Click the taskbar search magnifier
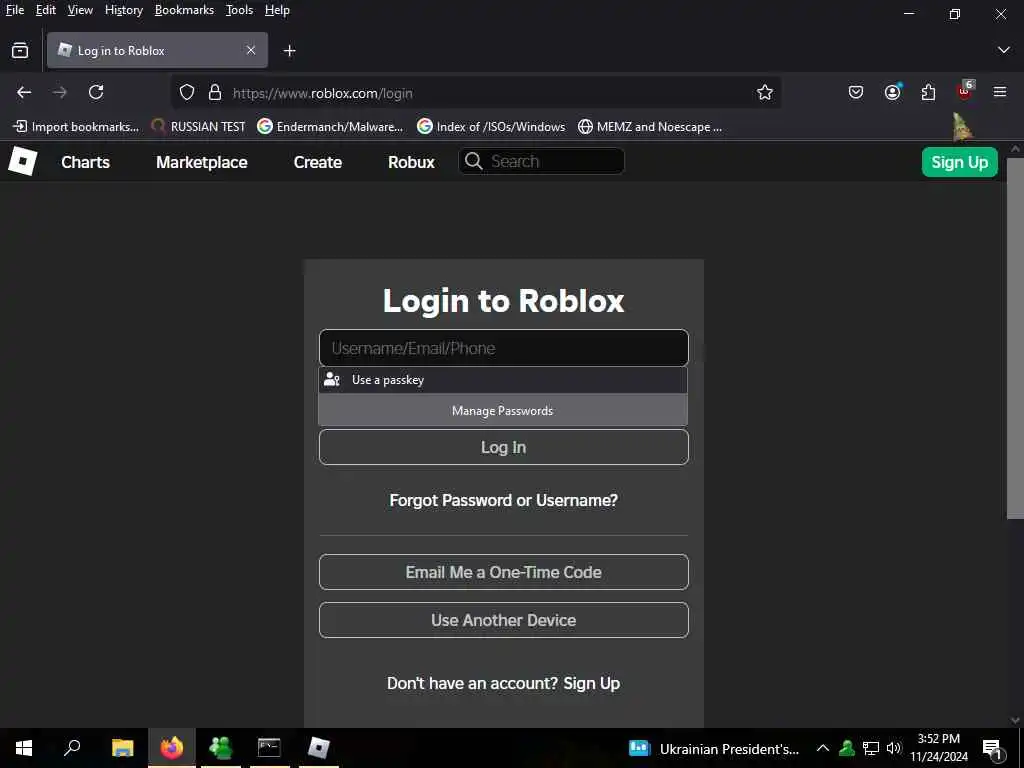The image size is (1024, 768). 72,748
